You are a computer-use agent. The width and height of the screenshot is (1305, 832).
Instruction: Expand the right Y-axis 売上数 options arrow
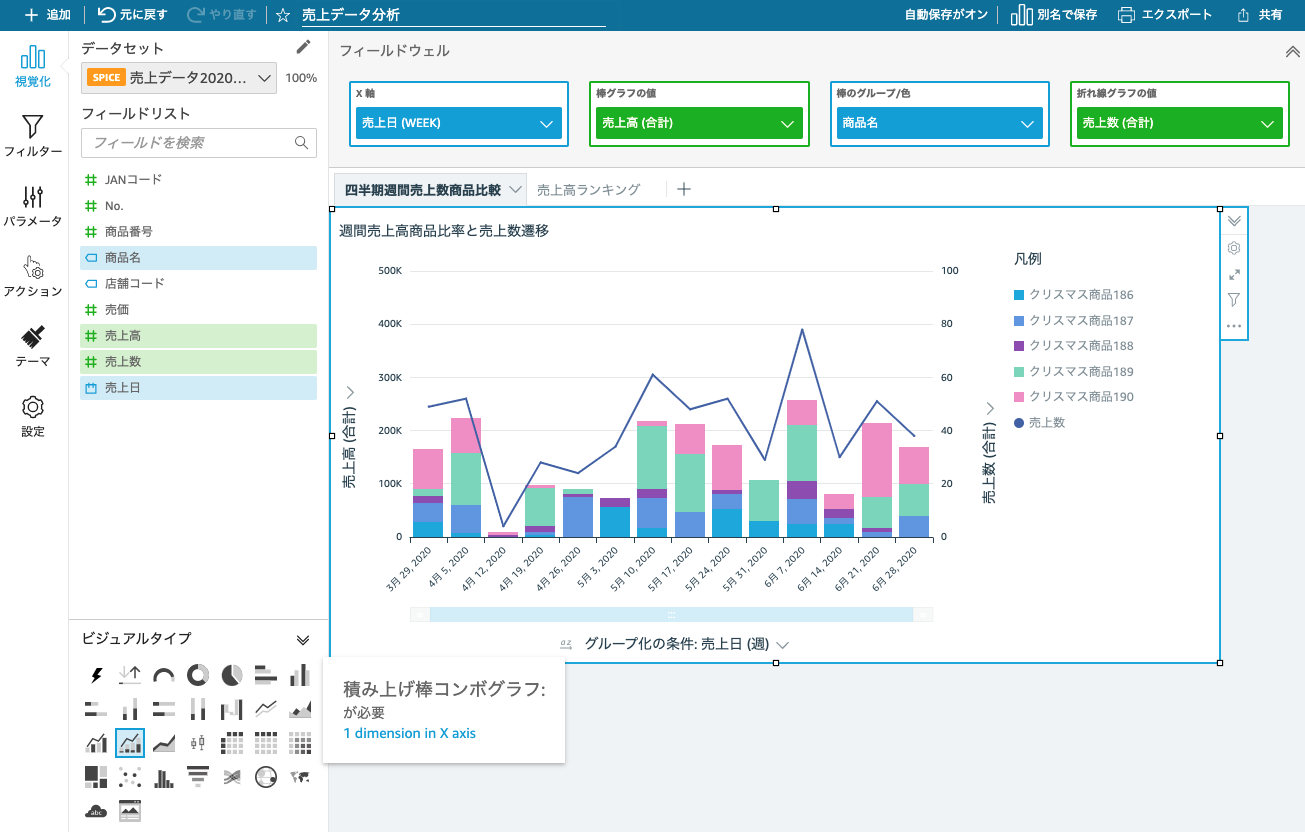tap(990, 408)
